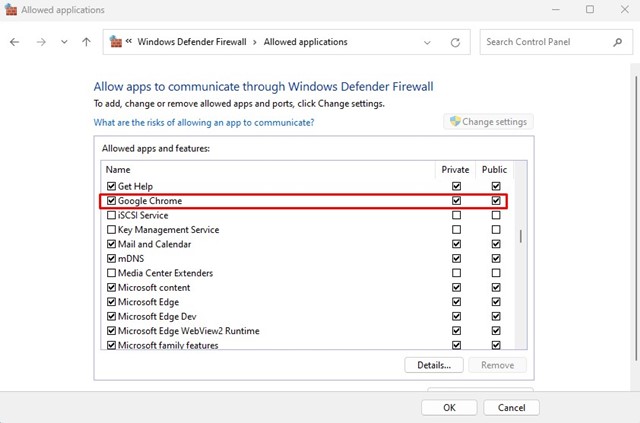This screenshot has width=640, height=423.
Task: Expand the breadcrumb chevron after Windows Defender Firewall
Action: (255, 42)
